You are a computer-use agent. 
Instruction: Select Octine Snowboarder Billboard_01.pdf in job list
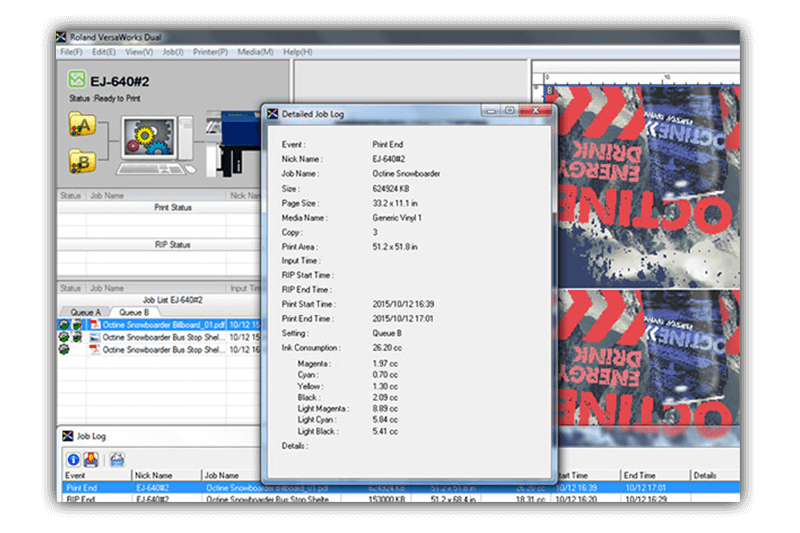coord(163,325)
